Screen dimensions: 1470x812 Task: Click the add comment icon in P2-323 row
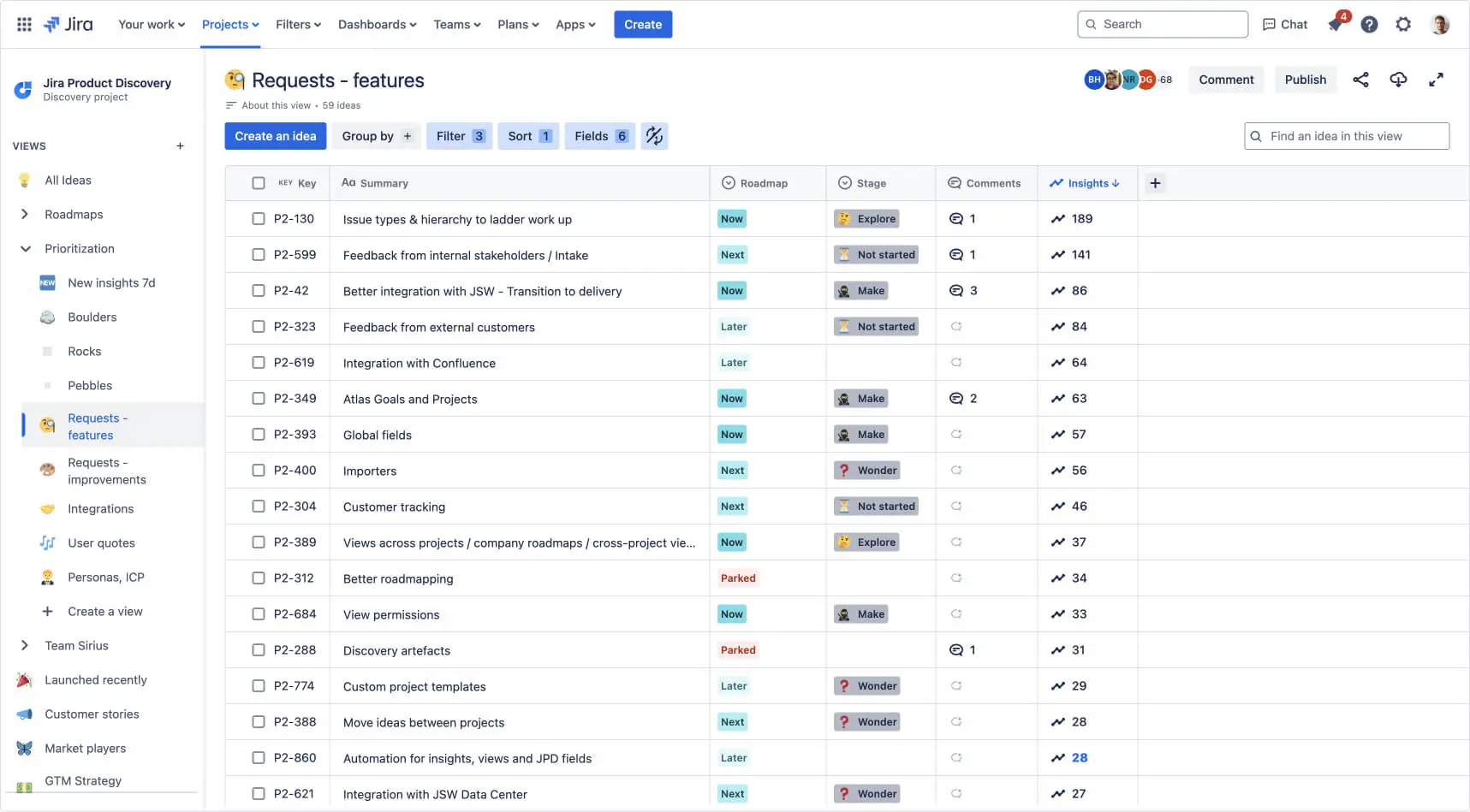tap(956, 327)
